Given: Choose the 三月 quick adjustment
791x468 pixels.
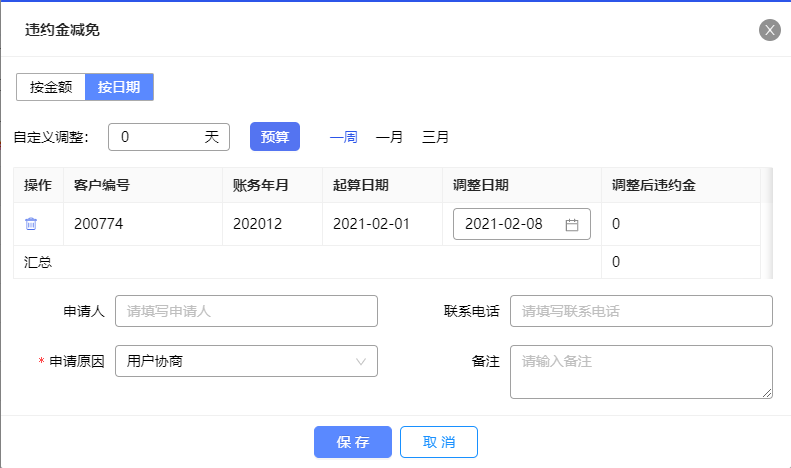Looking at the screenshot, I should pyautogui.click(x=435, y=137).
